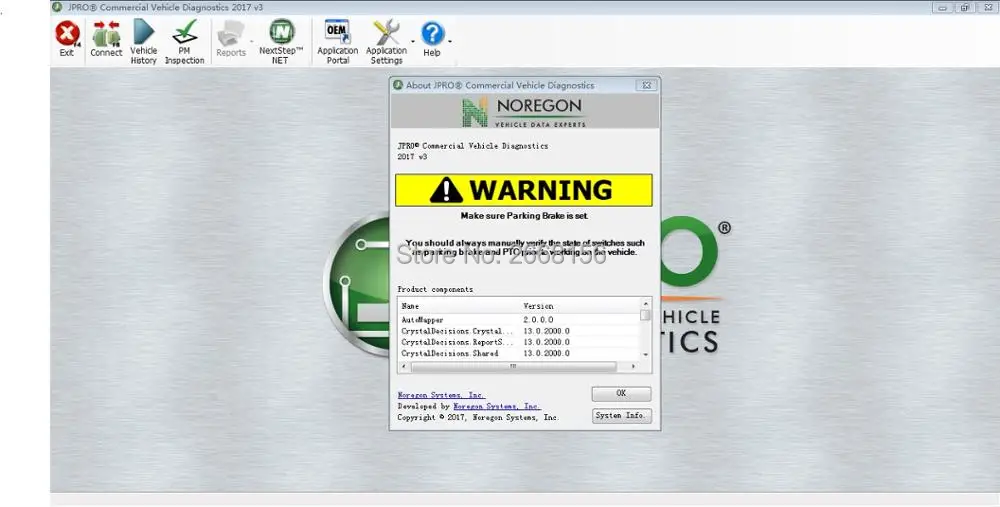Image resolution: width=1000 pixels, height=507 pixels.
Task: Click the Connect toolbar icon
Action: (106, 39)
